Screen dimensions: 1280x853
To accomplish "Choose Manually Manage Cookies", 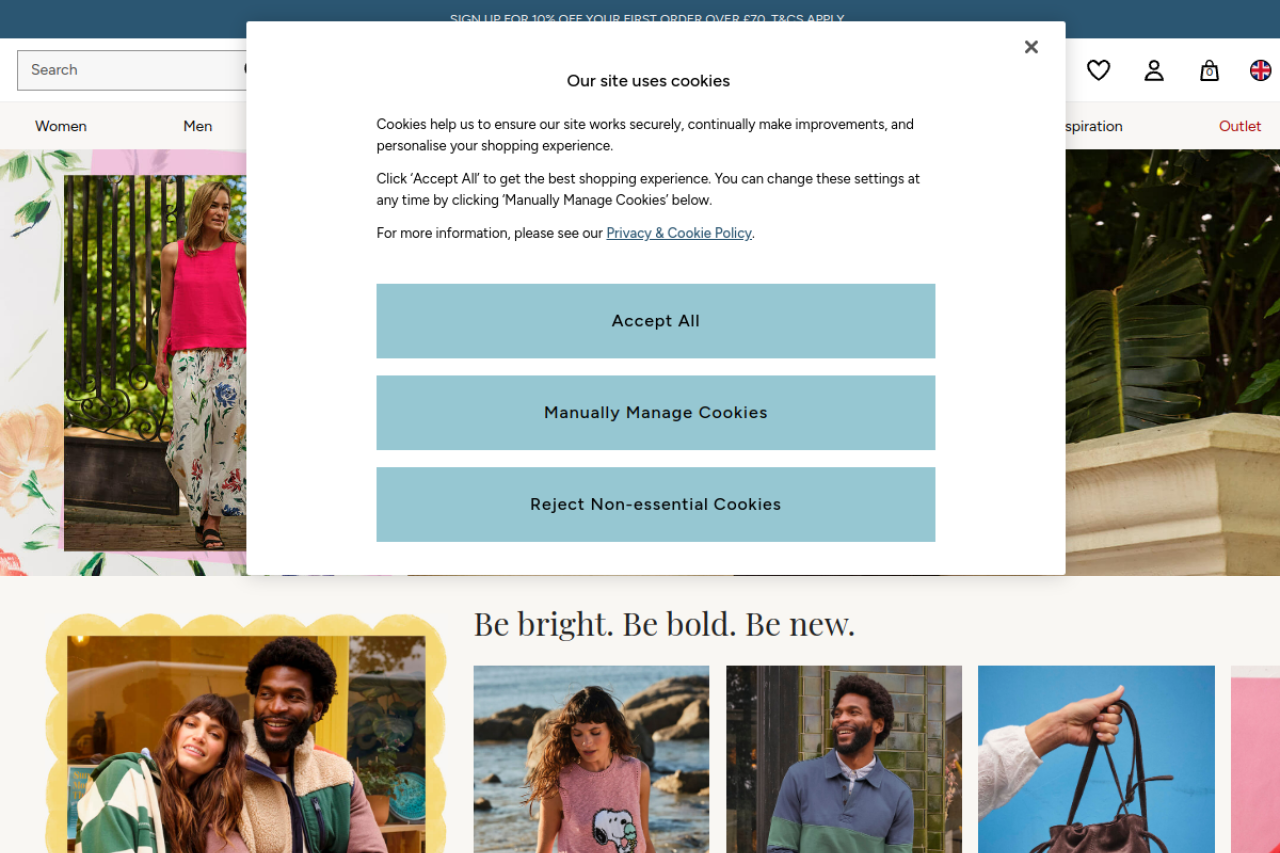I will tap(656, 413).
